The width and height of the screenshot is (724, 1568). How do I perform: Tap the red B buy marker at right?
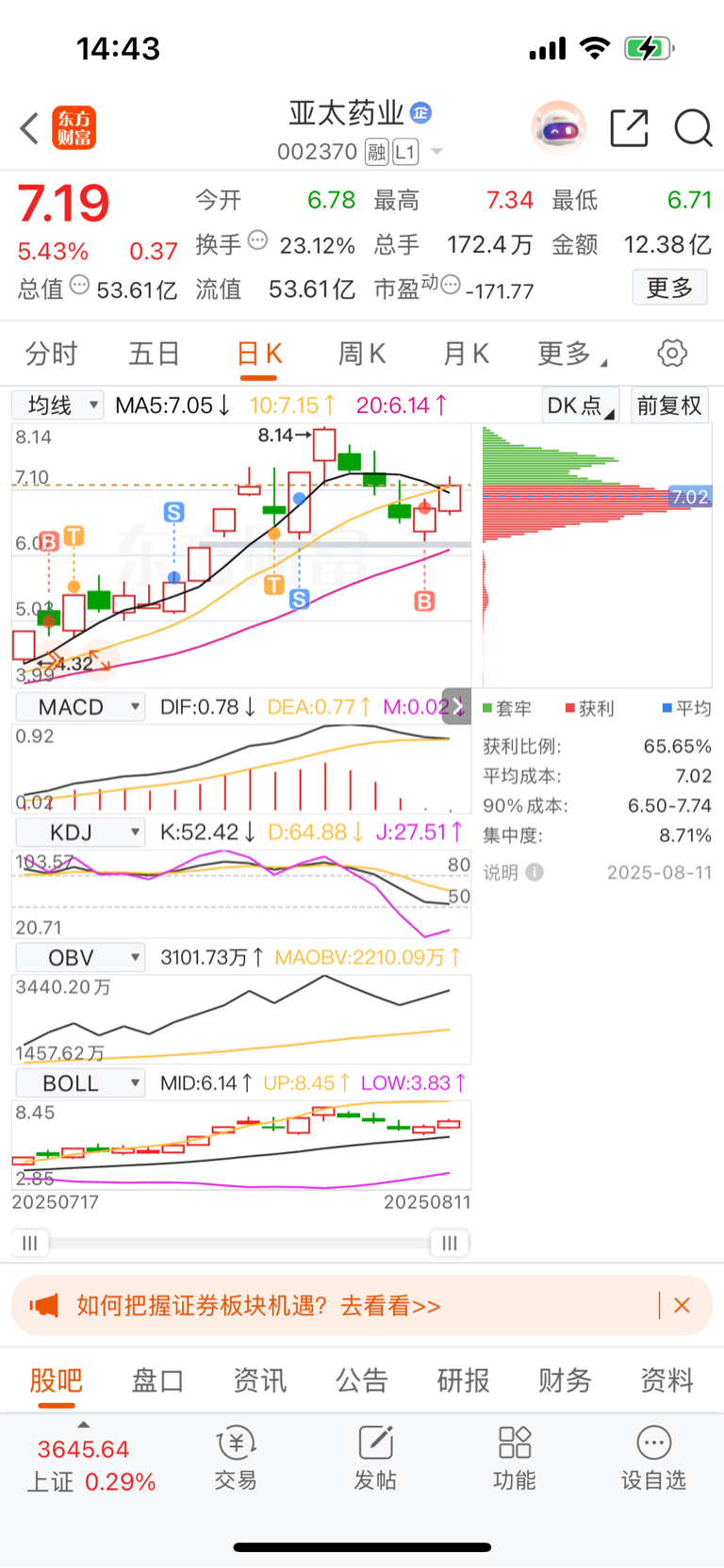click(424, 601)
